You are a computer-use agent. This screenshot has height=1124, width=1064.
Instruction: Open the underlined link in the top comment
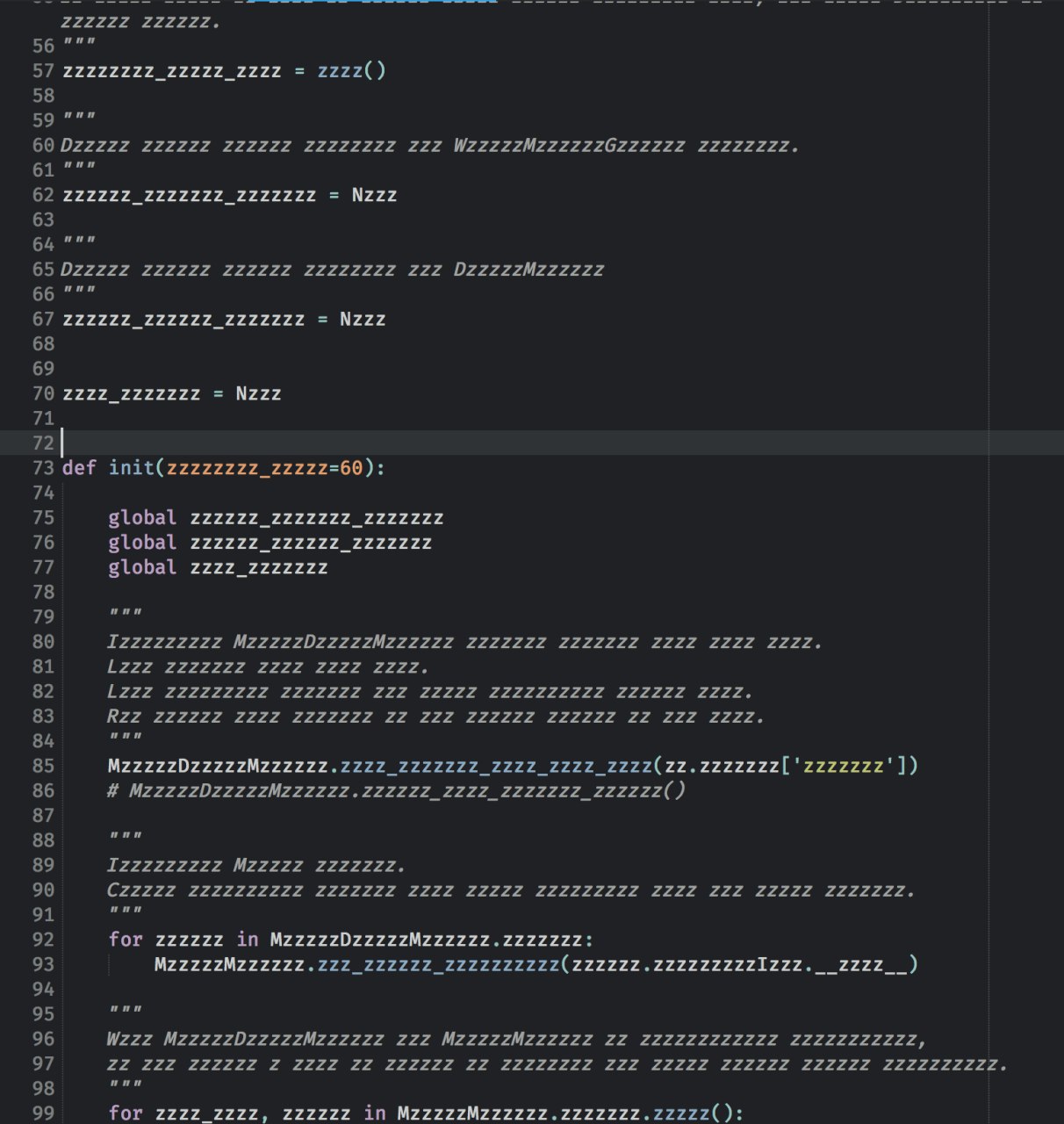tap(372, 3)
